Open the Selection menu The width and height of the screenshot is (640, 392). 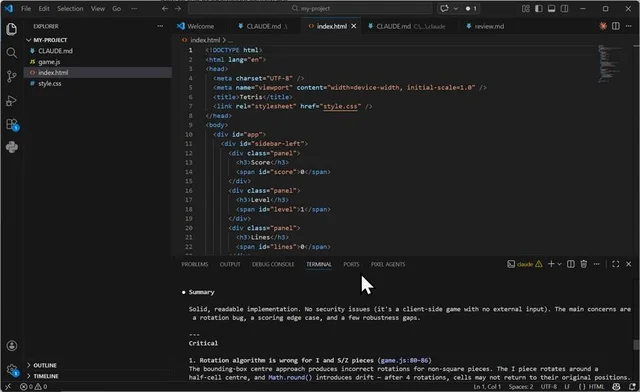(x=70, y=9)
